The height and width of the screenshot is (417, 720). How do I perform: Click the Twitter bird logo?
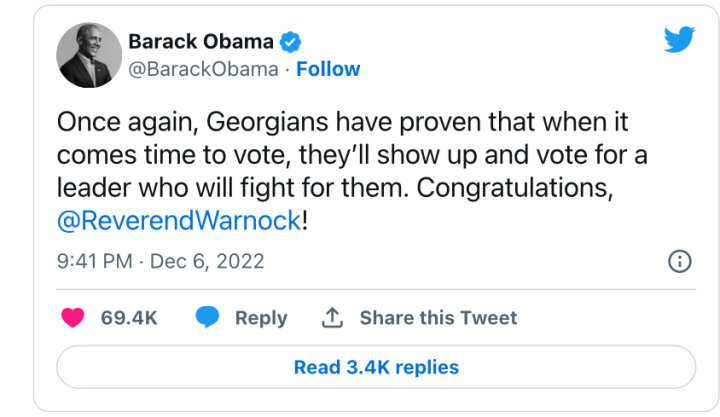(679, 39)
